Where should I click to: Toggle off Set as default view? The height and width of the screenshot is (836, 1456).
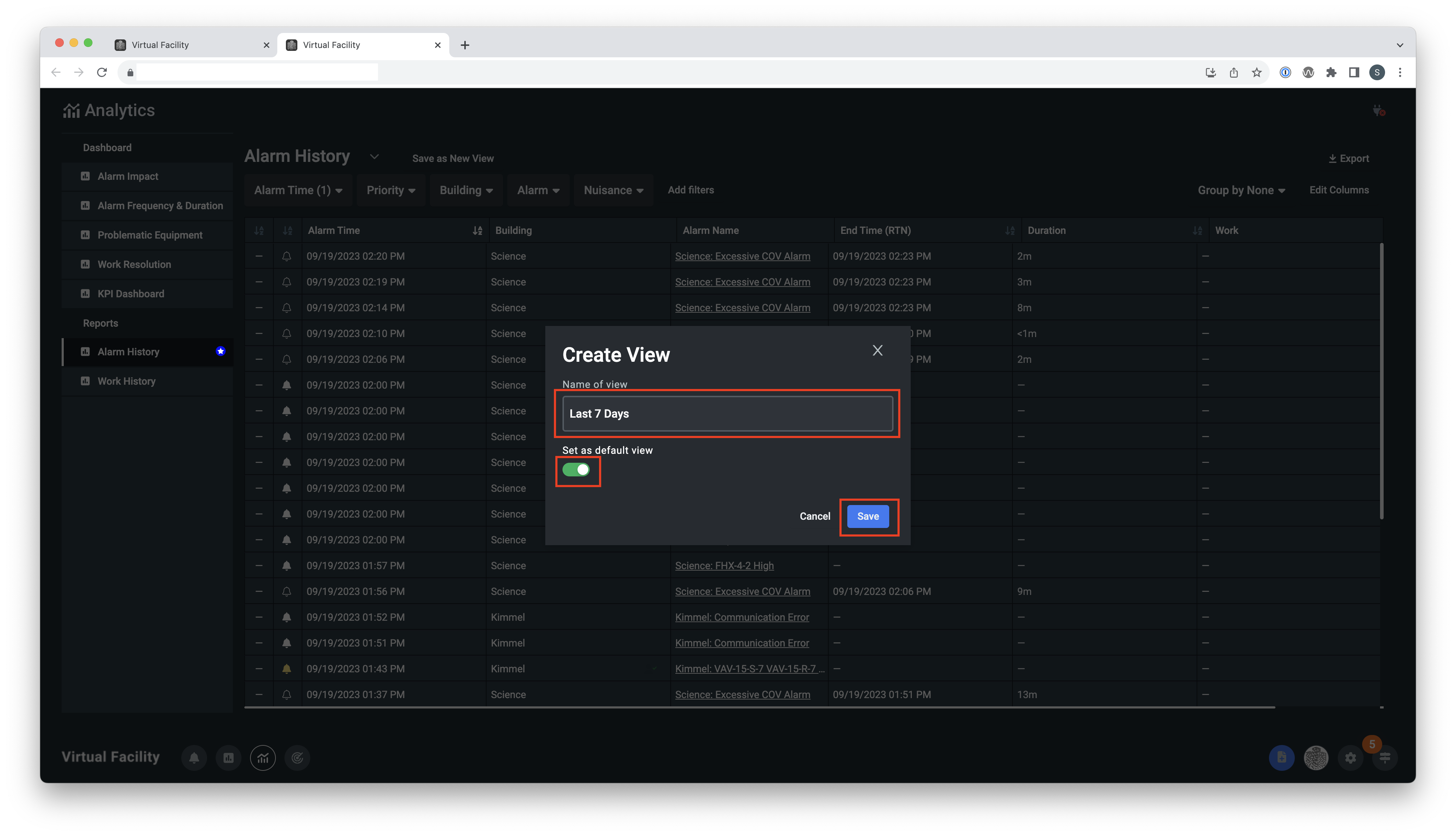point(576,470)
